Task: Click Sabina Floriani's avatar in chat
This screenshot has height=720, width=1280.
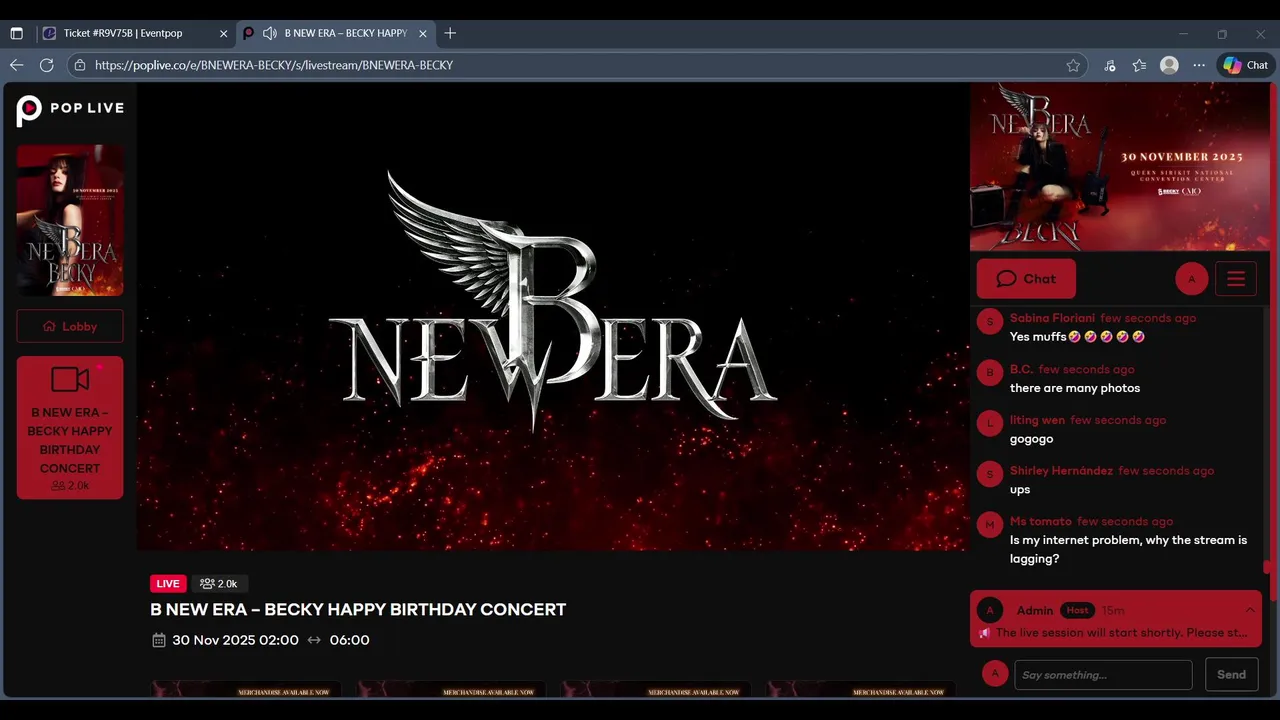Action: 989,321
